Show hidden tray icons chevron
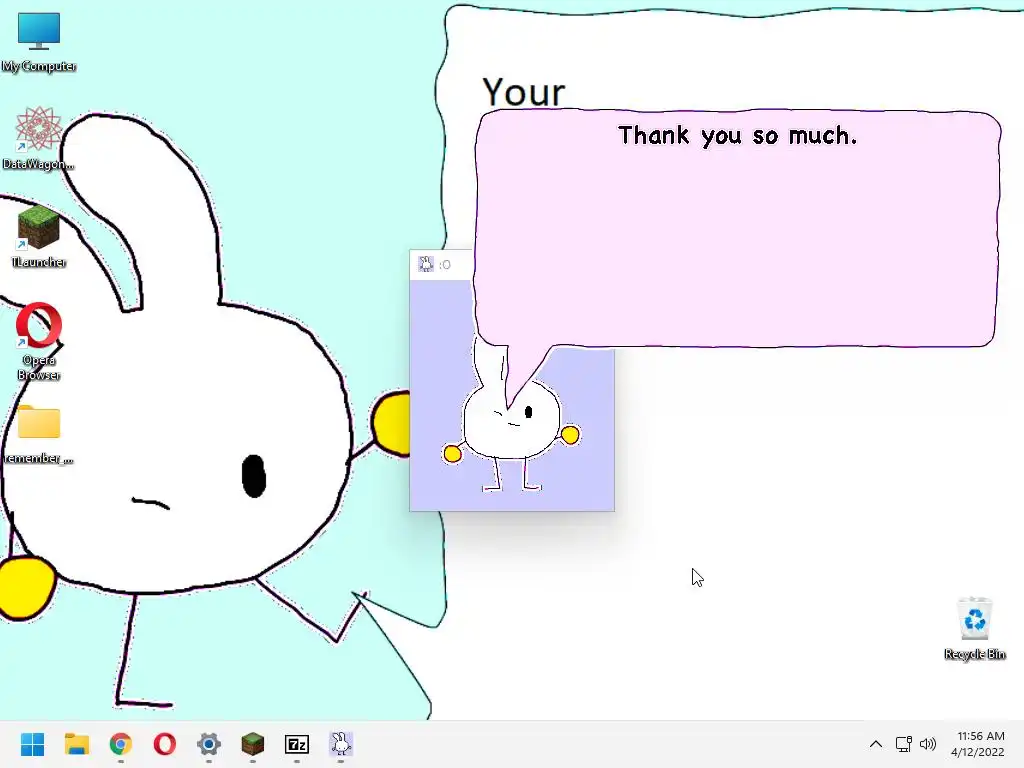Screen dimensions: 1024x768 click(876, 744)
